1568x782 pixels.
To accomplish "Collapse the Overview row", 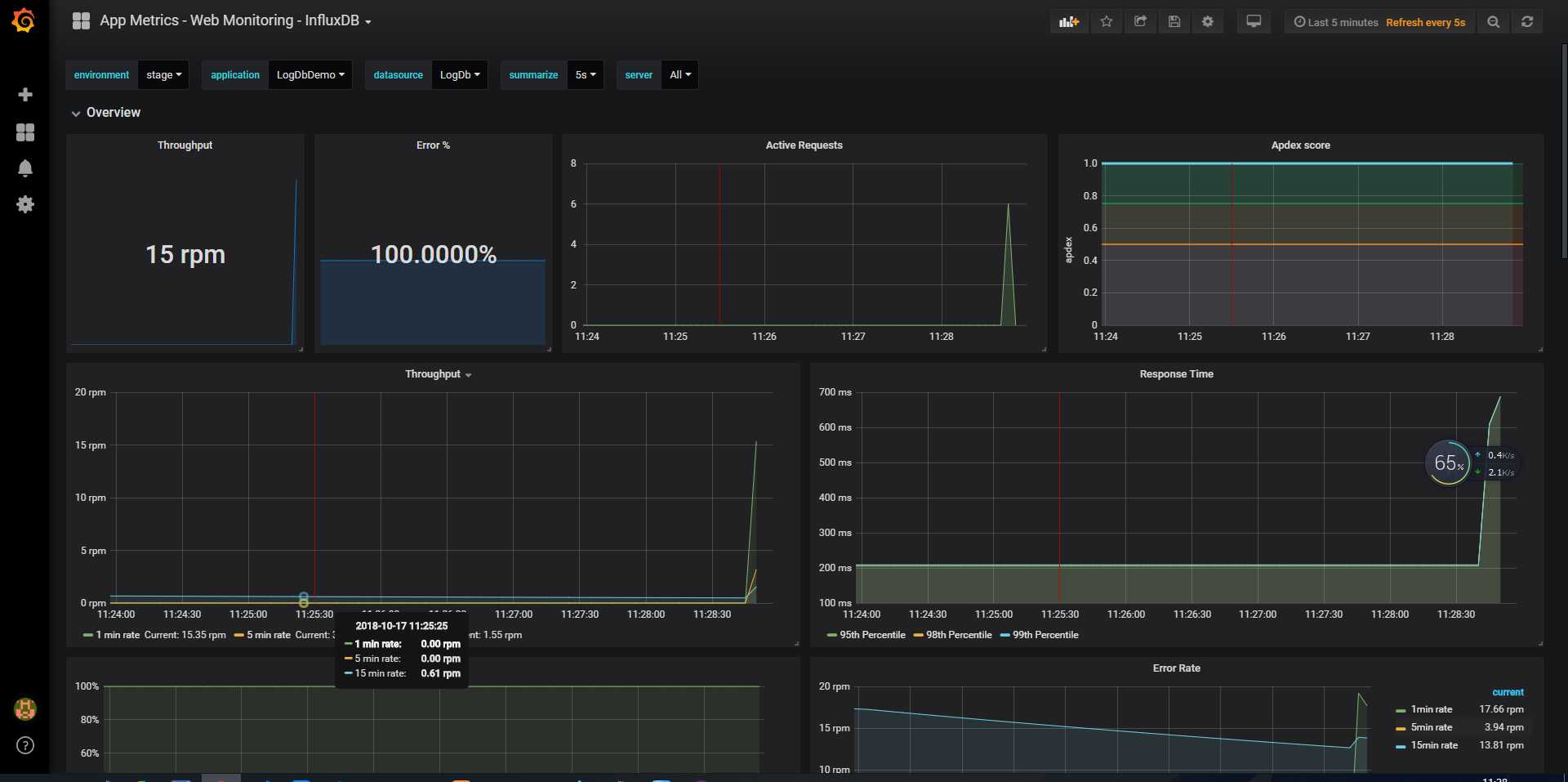I will tap(106, 113).
